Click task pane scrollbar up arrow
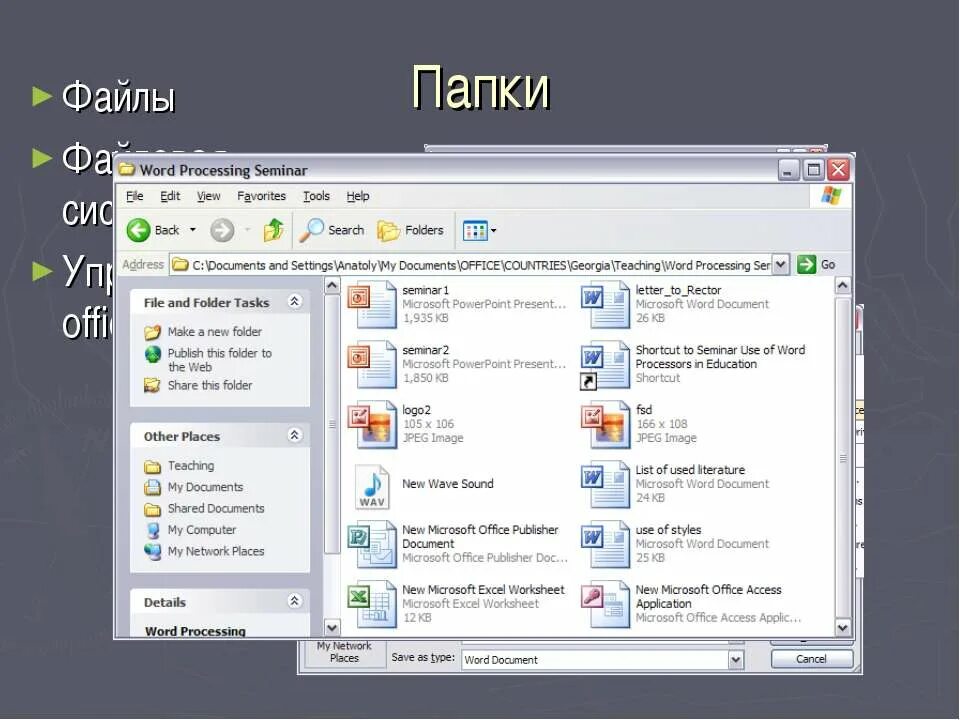960x720 pixels. 332,285
